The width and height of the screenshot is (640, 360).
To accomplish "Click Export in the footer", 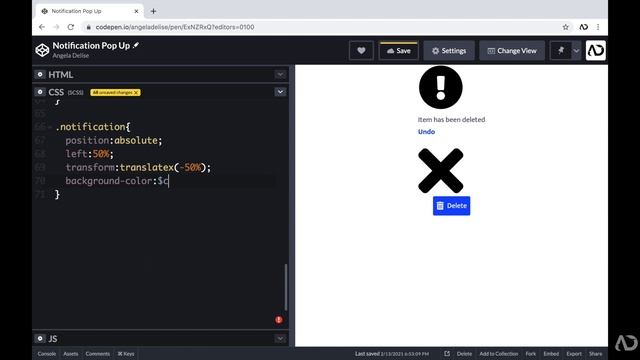I will coord(574,353).
